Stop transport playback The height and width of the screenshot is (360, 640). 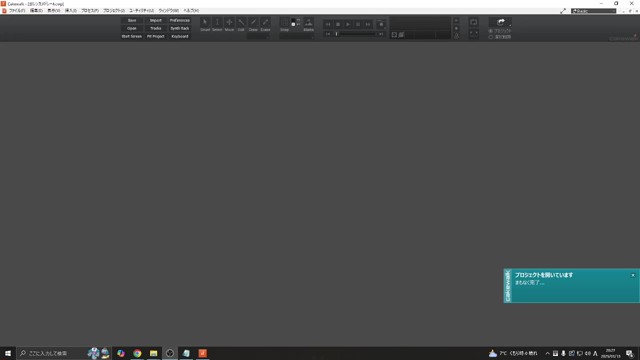[338, 24]
